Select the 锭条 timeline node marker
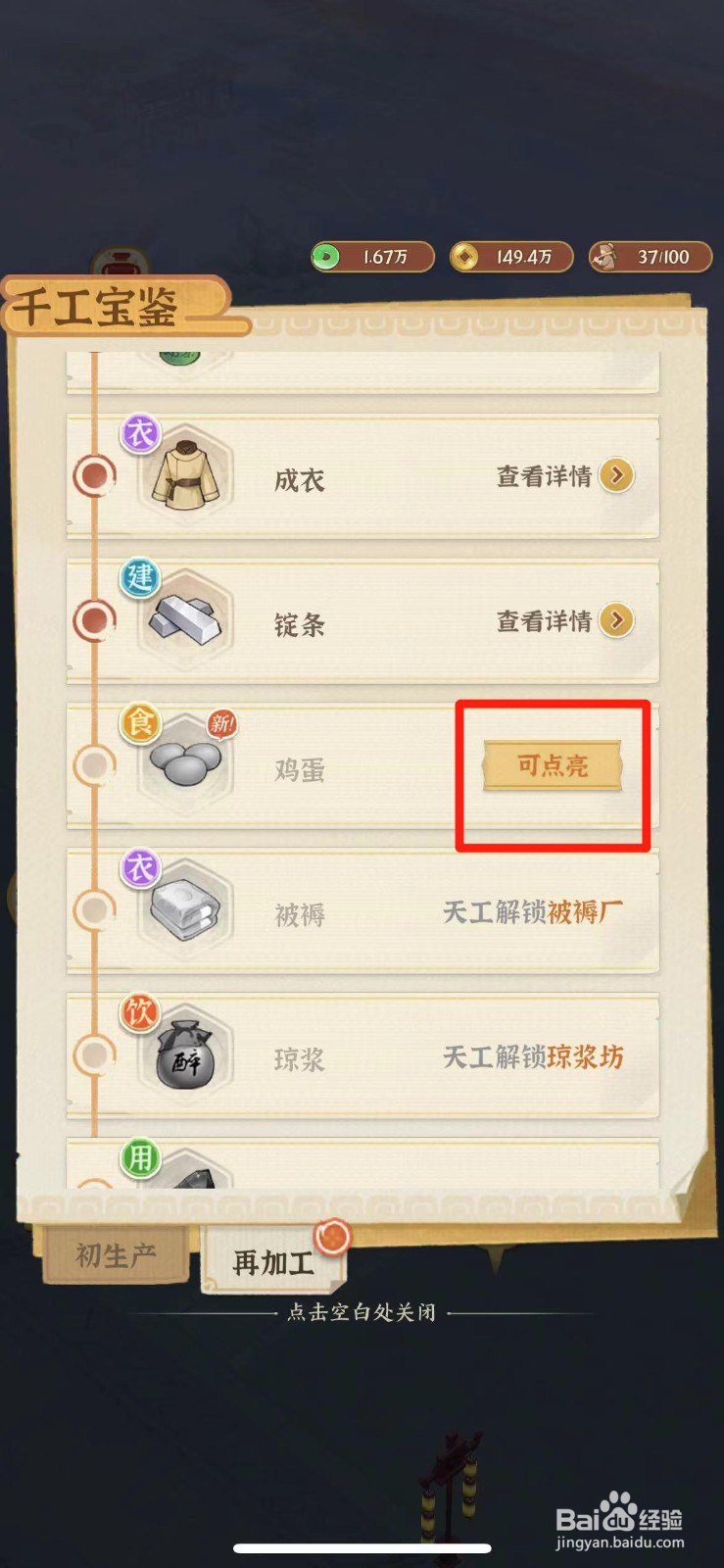This screenshot has height=1568, width=724. pyautogui.click(x=95, y=620)
